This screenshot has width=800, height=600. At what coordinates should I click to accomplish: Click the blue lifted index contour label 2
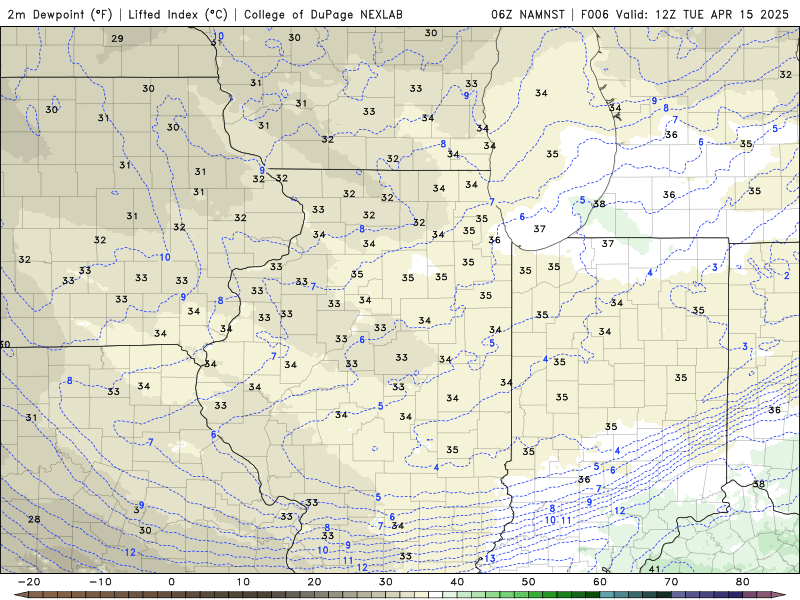coord(787,276)
